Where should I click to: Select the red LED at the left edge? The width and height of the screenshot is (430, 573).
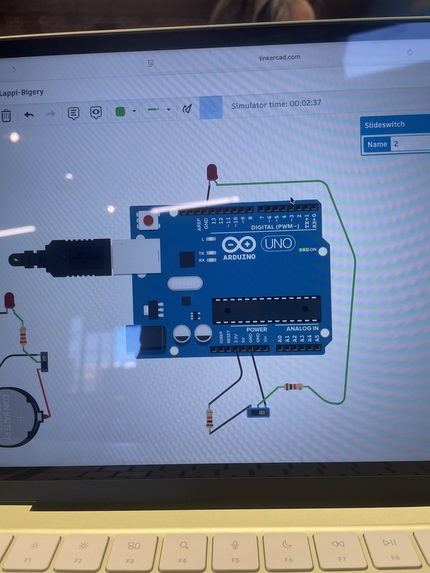pos(9,301)
